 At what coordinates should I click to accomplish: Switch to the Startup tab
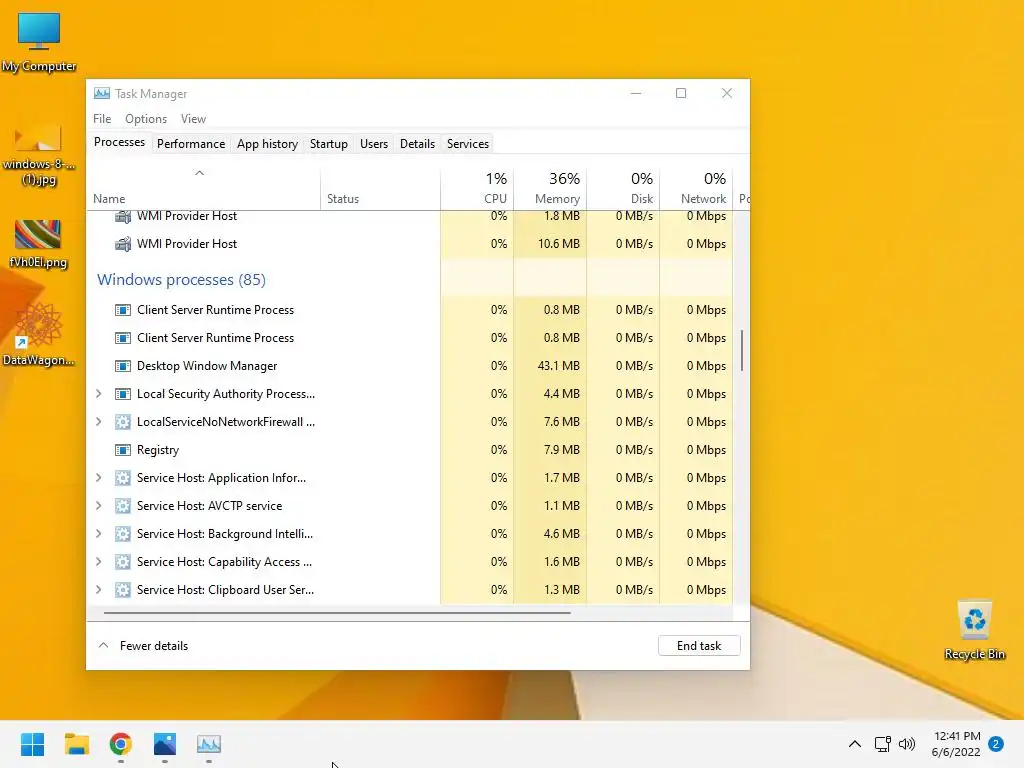328,144
